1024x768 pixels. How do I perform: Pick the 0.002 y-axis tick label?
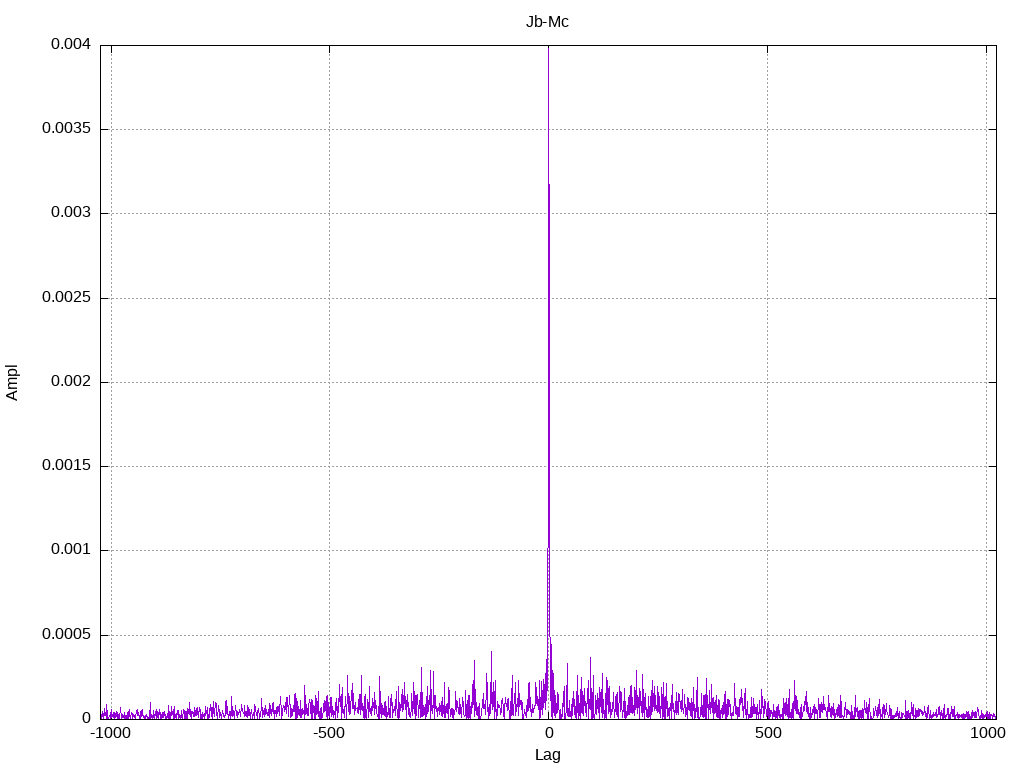point(71,382)
